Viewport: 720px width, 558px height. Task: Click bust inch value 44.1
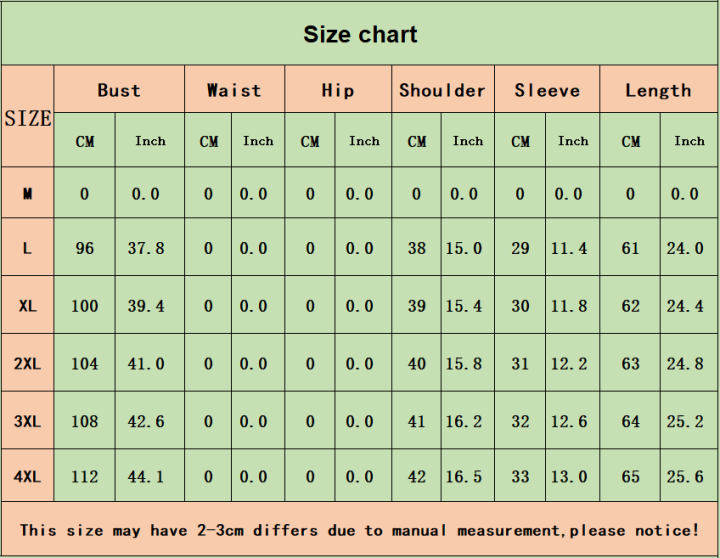coord(146,477)
